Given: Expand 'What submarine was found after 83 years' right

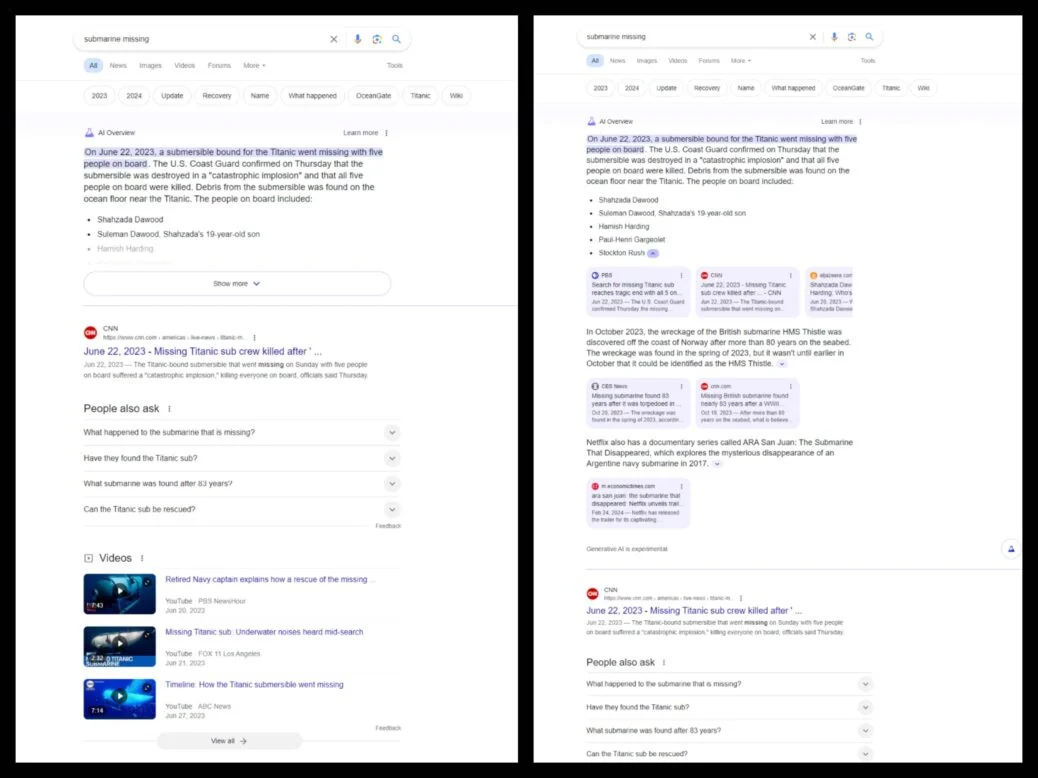Looking at the screenshot, I should [x=865, y=730].
